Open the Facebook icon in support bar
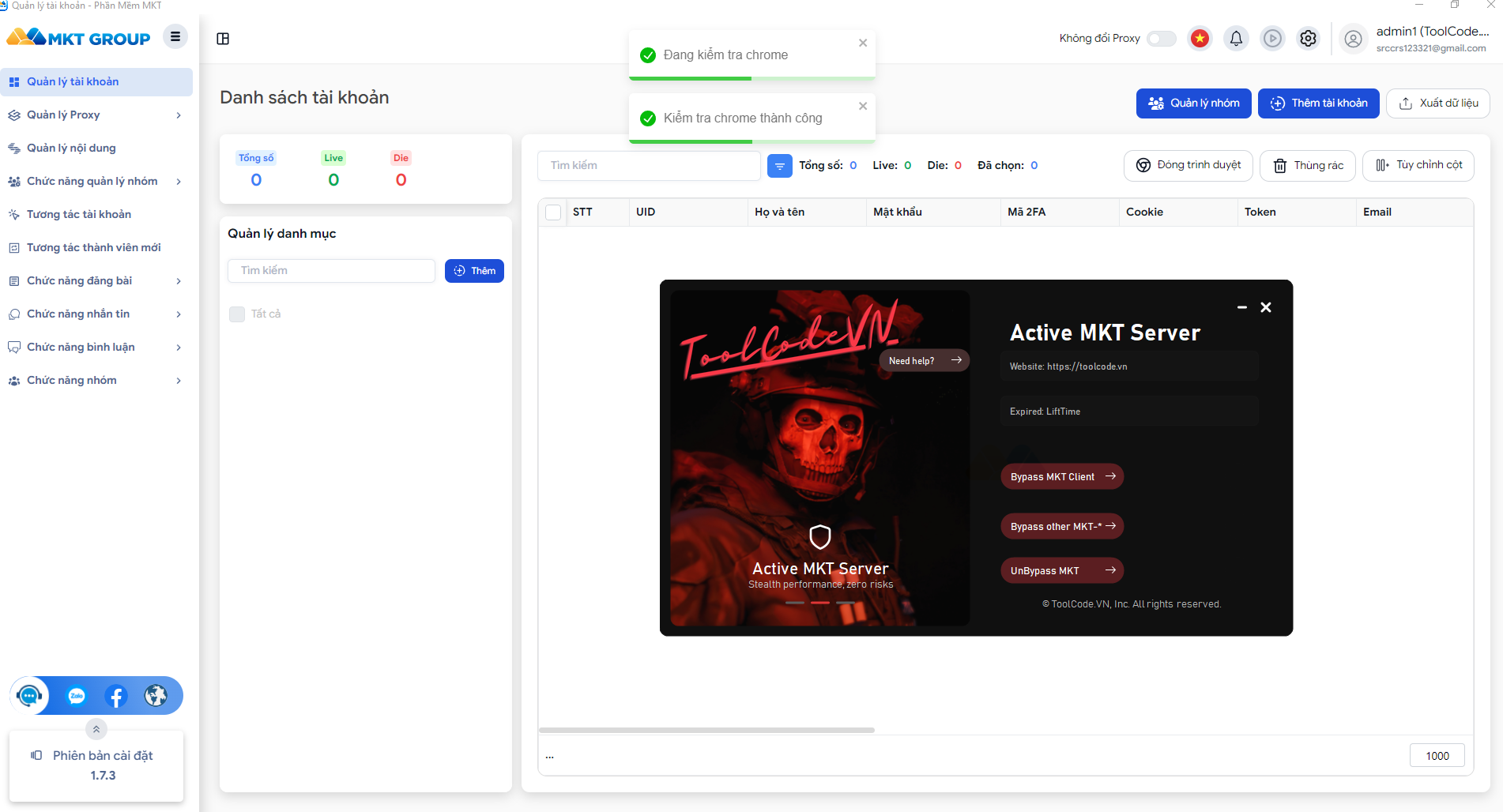 116,696
